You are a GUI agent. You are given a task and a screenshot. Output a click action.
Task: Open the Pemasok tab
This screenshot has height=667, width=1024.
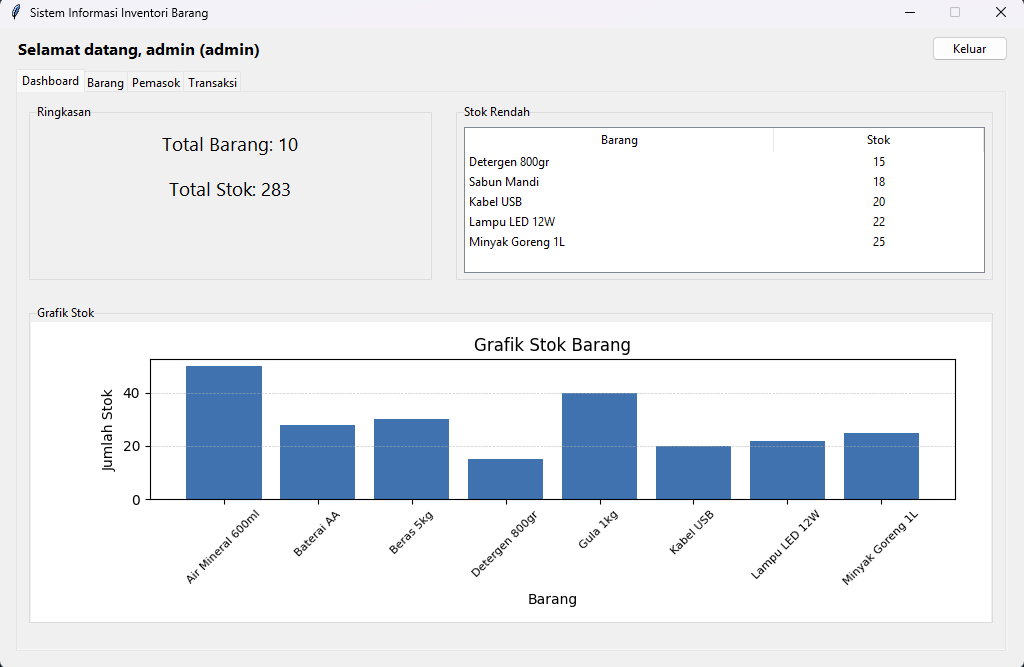pos(156,83)
